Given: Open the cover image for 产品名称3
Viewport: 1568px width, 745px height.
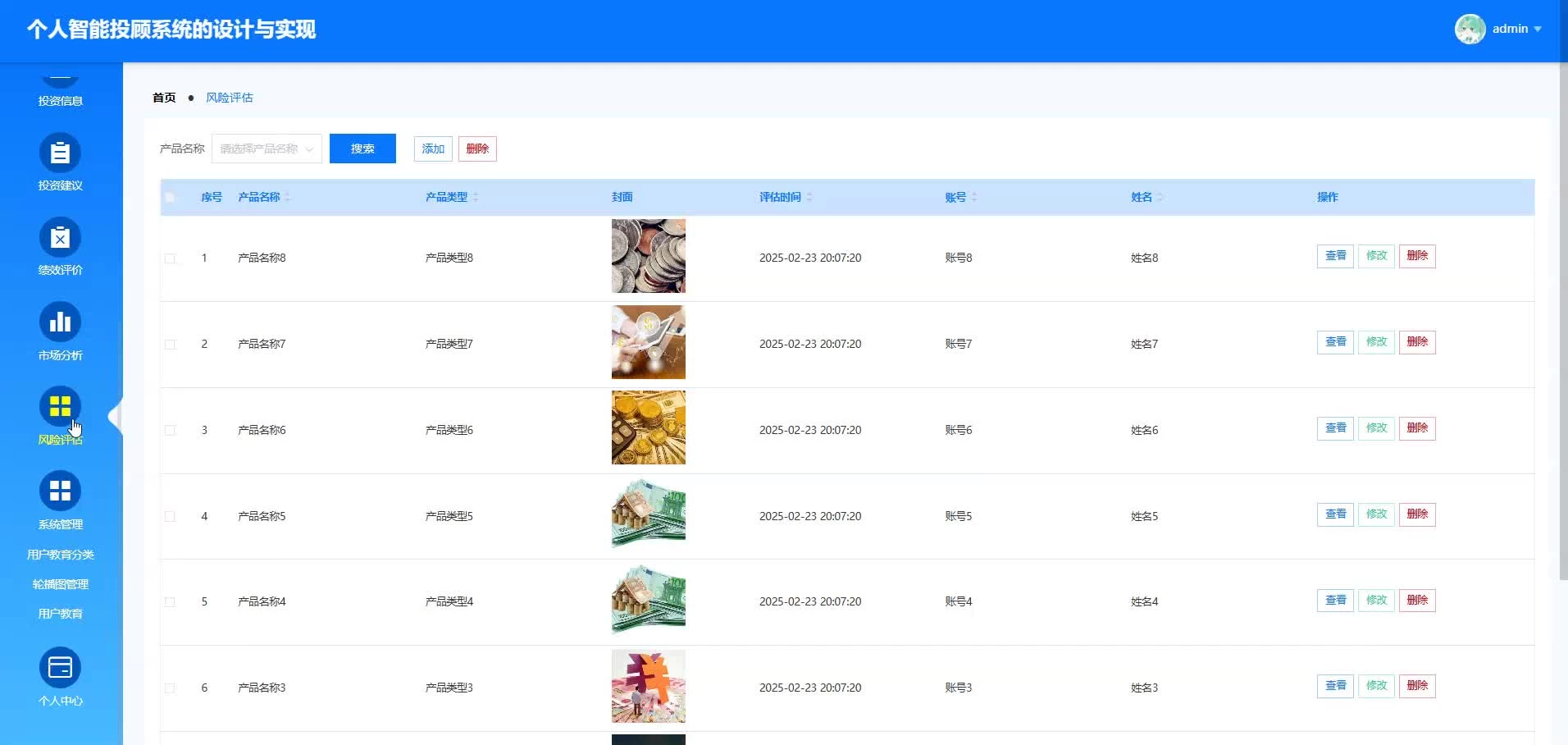Looking at the screenshot, I should click(648, 686).
